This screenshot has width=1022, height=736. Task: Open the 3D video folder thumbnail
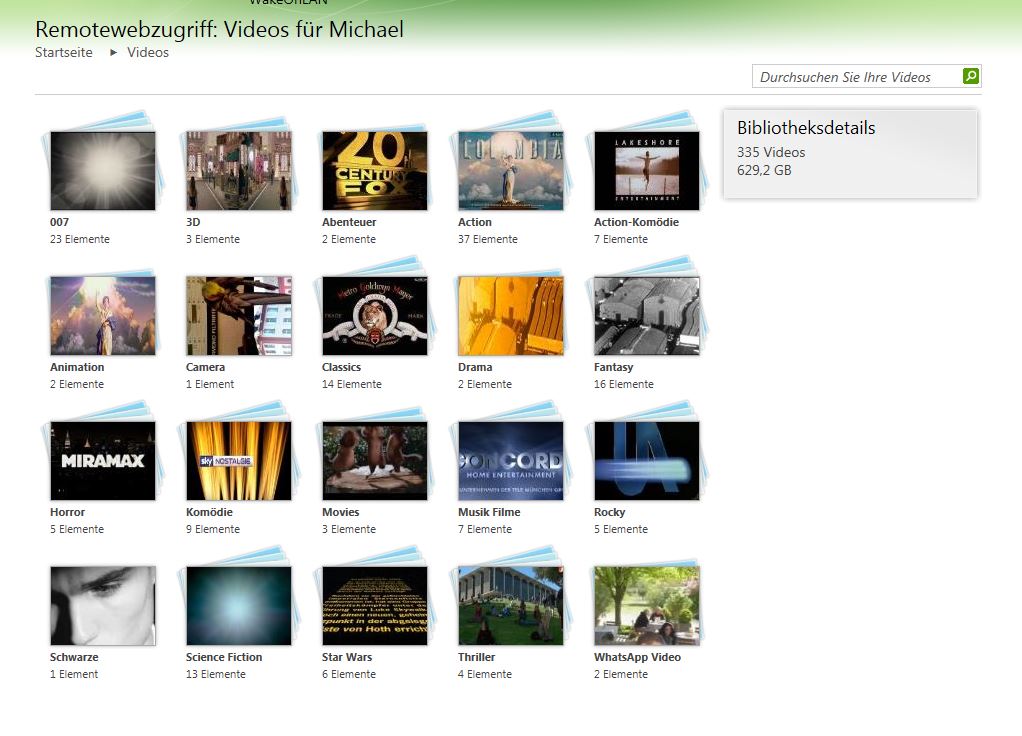(239, 170)
